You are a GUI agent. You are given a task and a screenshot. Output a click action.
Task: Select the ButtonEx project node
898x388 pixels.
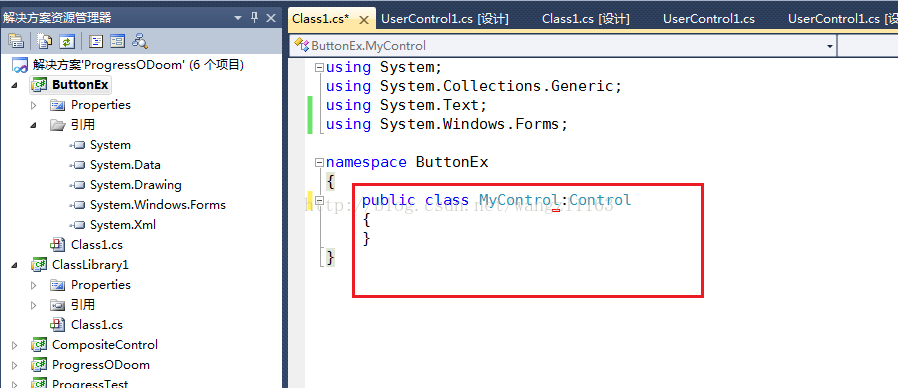coord(80,85)
